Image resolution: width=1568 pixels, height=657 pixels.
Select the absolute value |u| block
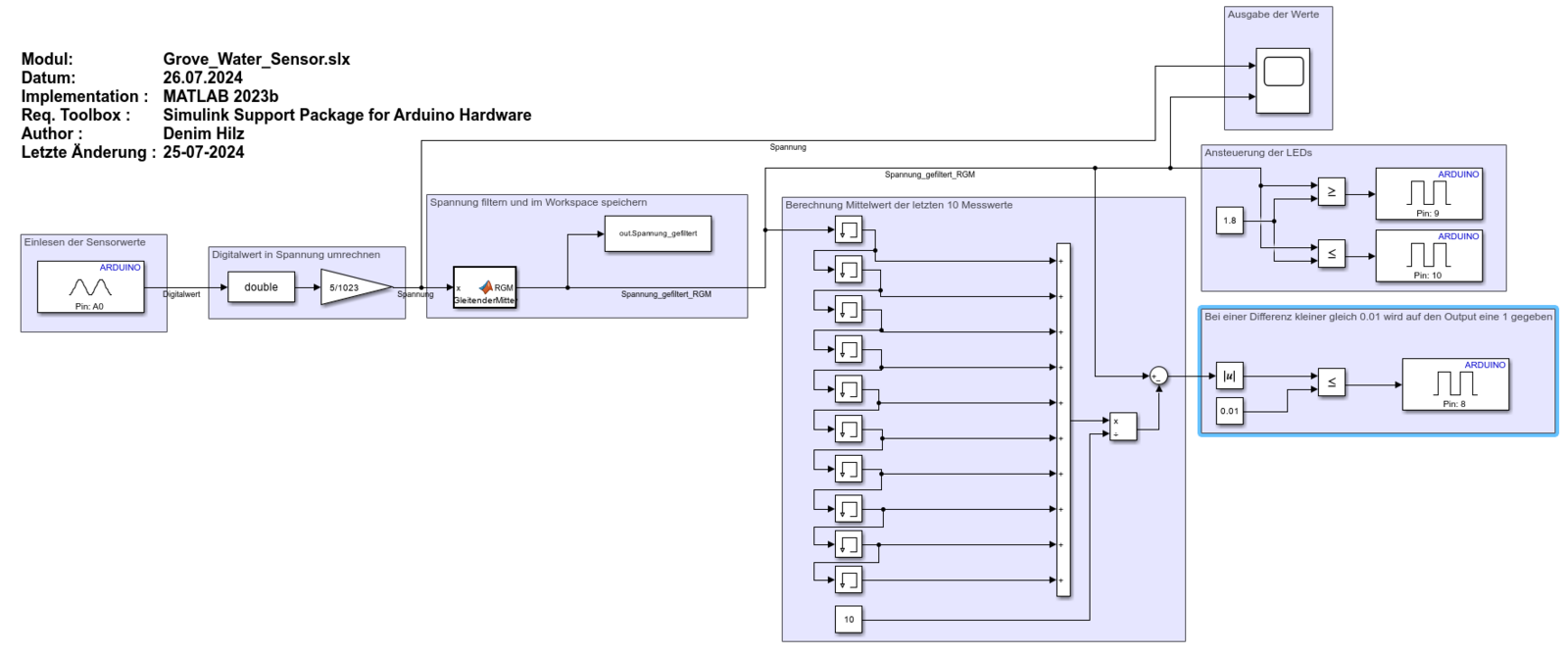[1229, 376]
